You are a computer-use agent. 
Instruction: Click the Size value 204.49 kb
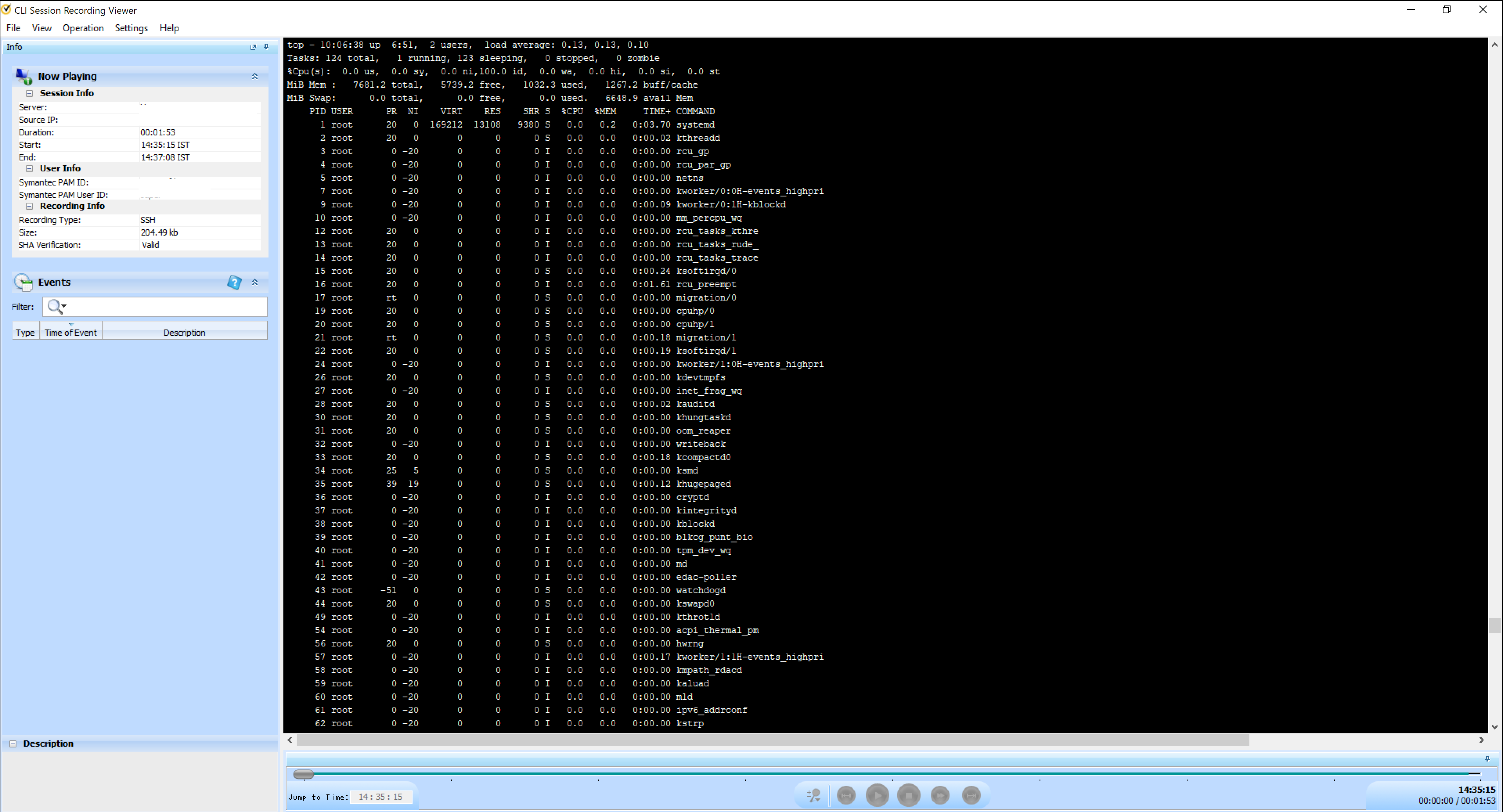pyautogui.click(x=159, y=233)
